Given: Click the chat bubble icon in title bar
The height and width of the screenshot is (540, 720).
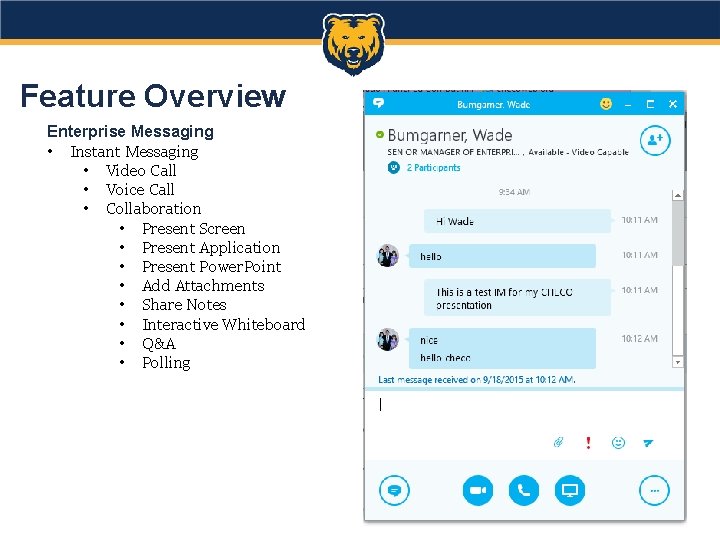Looking at the screenshot, I should pos(378,103).
